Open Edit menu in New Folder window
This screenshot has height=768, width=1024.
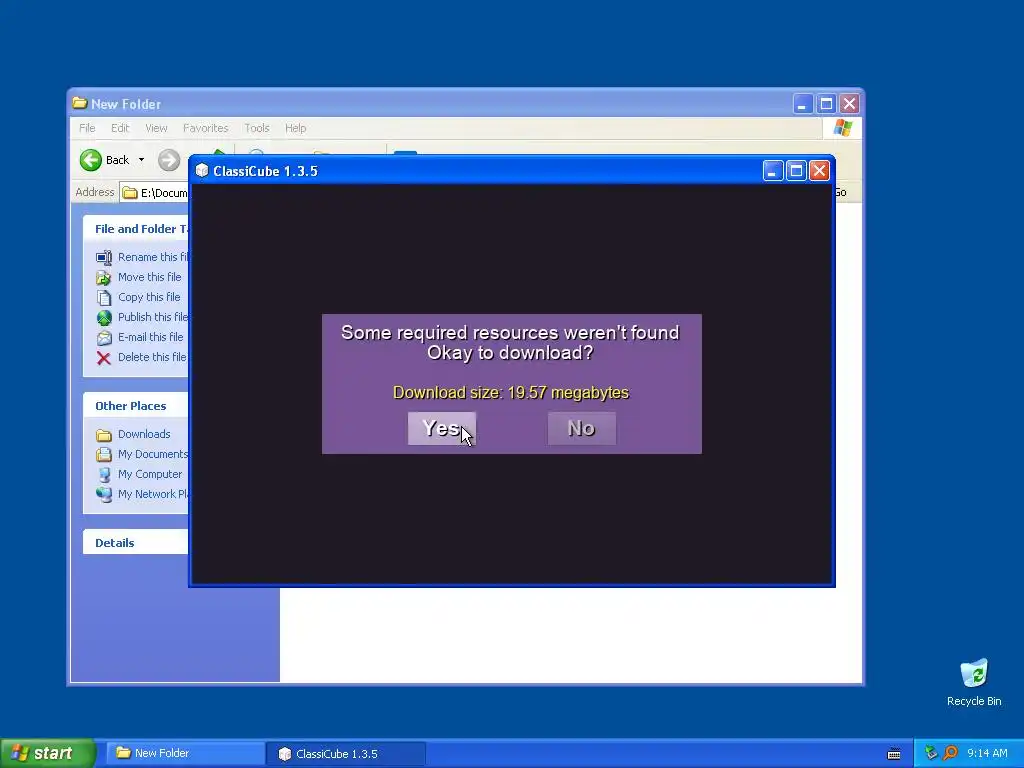[120, 128]
